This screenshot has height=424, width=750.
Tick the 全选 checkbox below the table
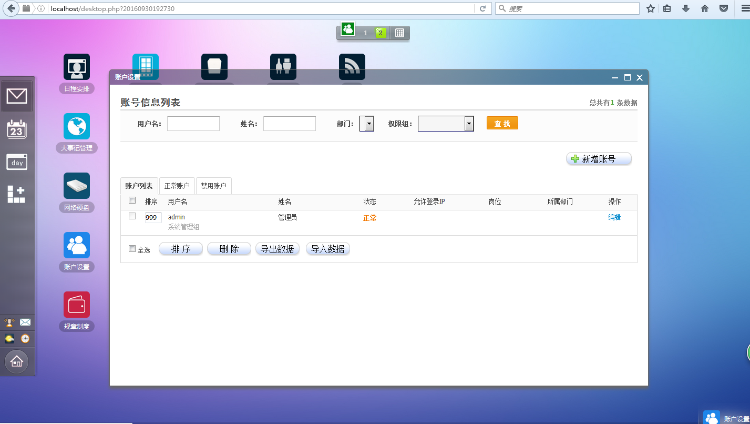(132, 249)
